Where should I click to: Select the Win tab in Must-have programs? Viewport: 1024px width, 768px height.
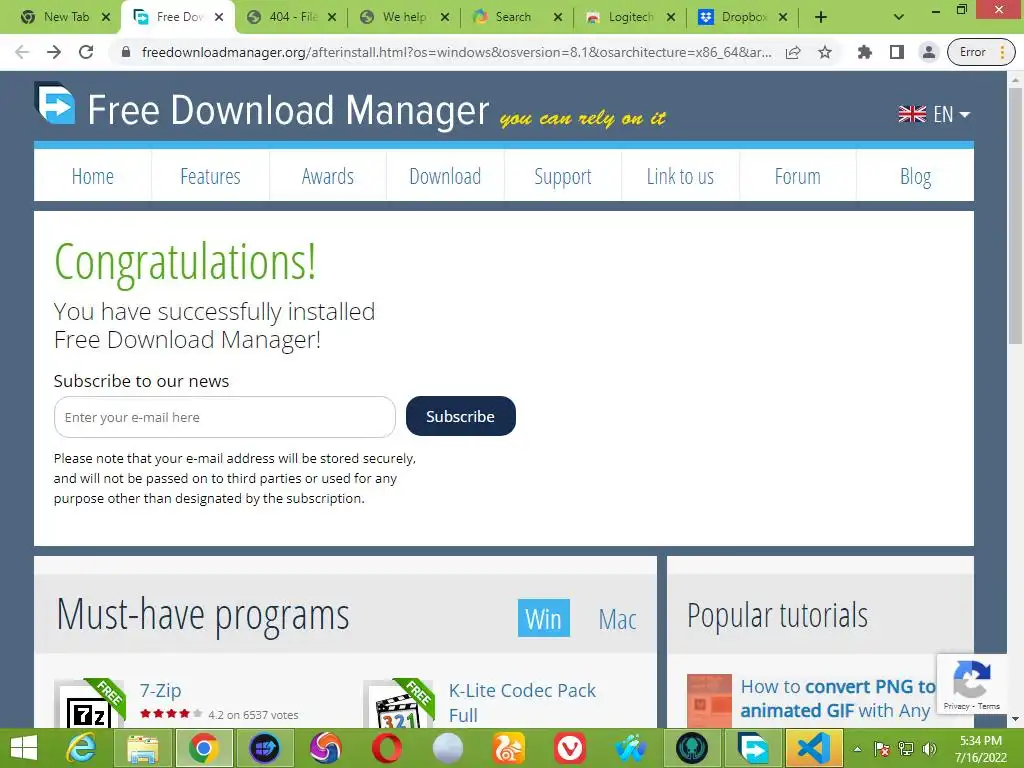pos(543,618)
